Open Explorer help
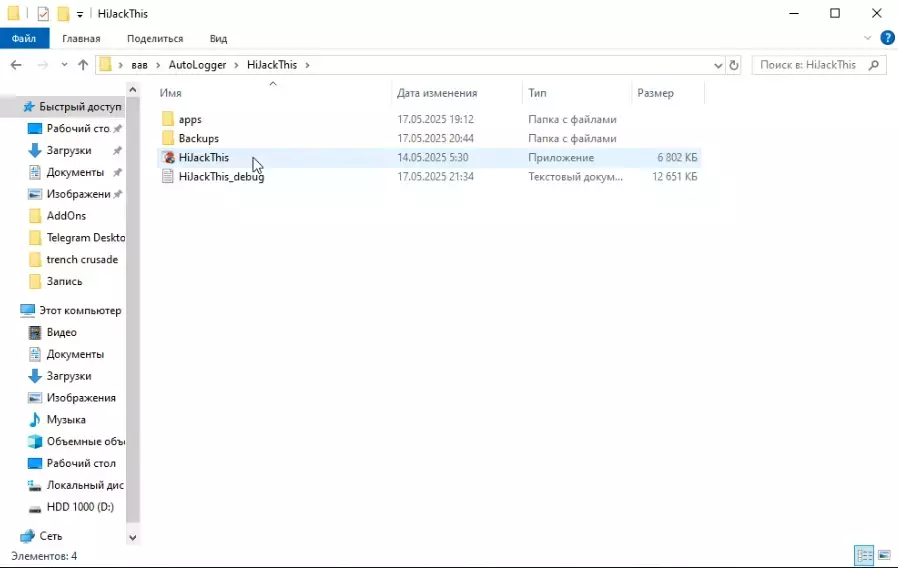 [x=887, y=38]
